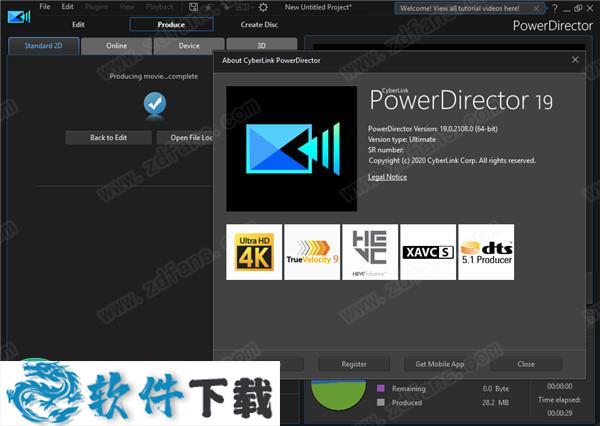The image size is (600, 426).
Task: Switch to the Edit module
Action: (78, 24)
